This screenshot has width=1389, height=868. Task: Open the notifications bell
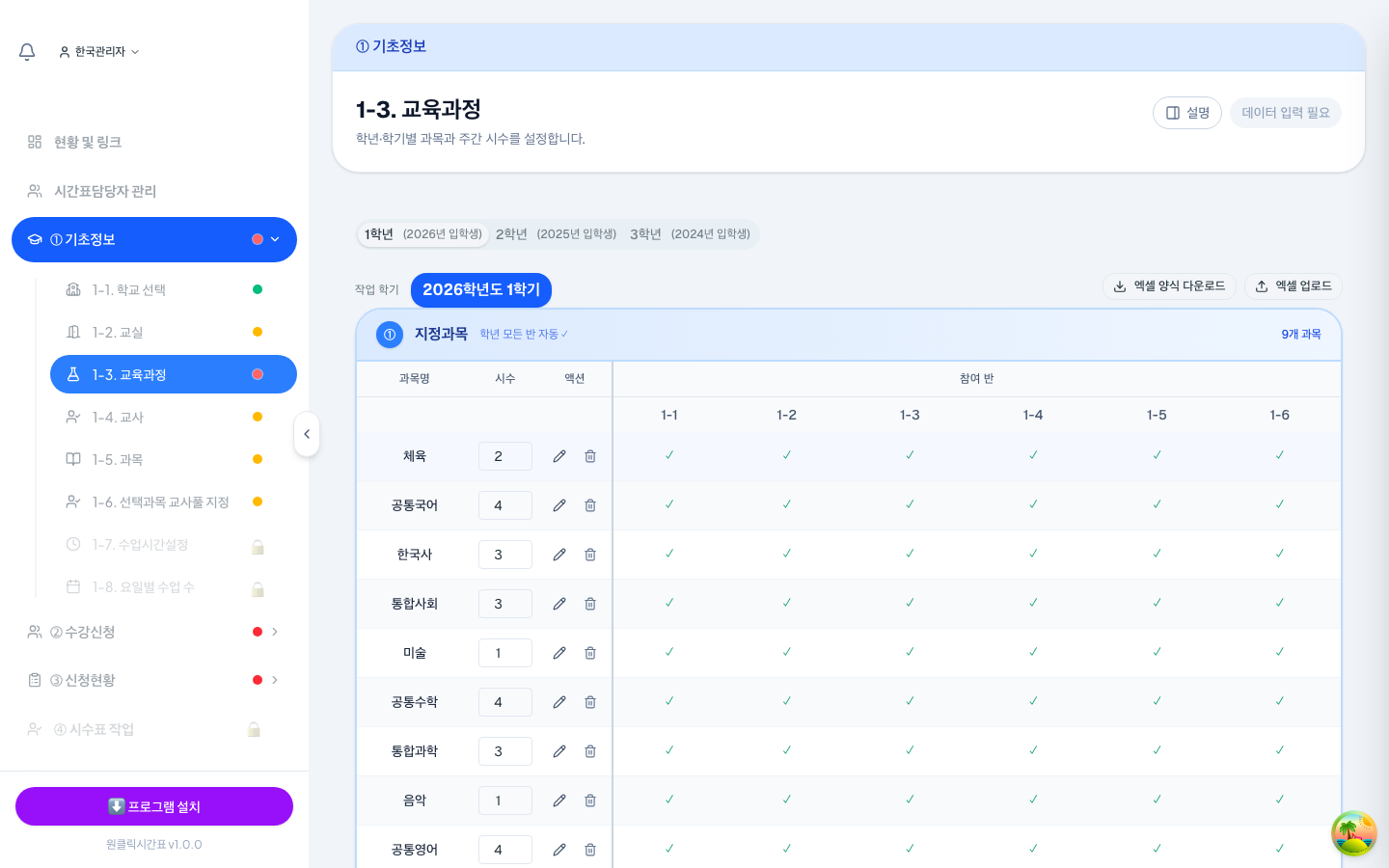tap(27, 52)
